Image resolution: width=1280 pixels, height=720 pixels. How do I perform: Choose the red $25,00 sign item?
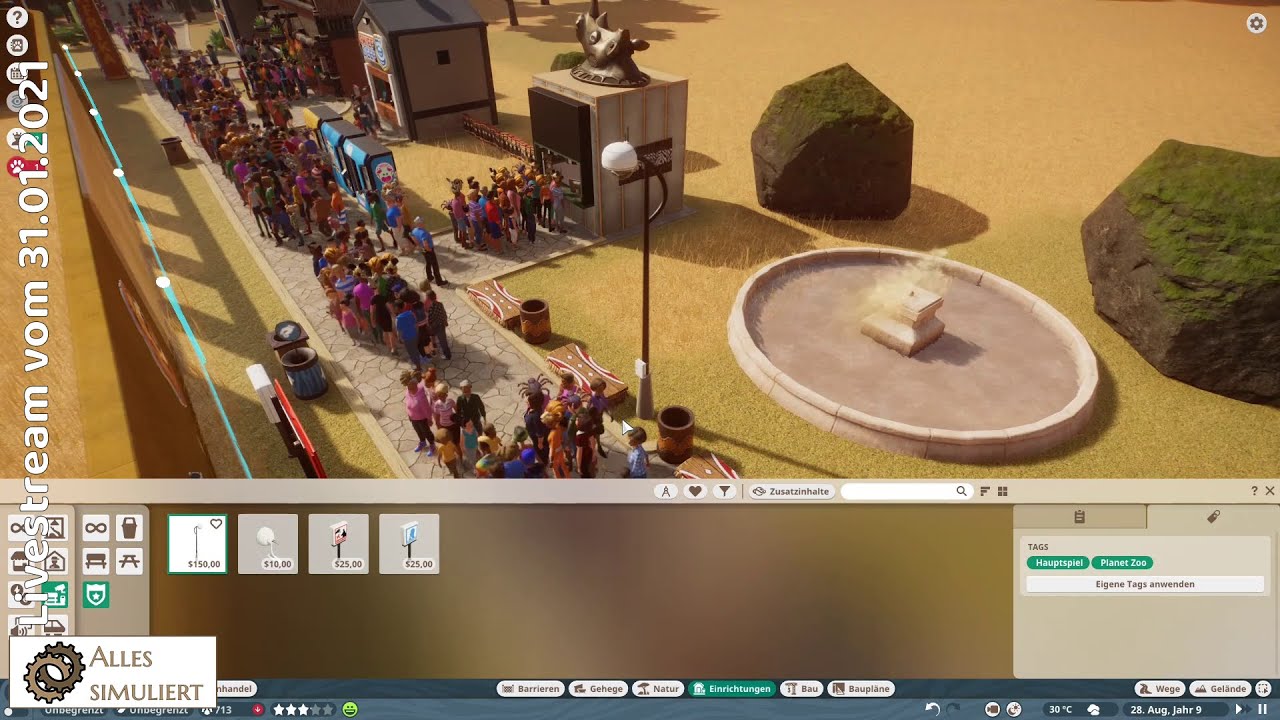click(339, 544)
